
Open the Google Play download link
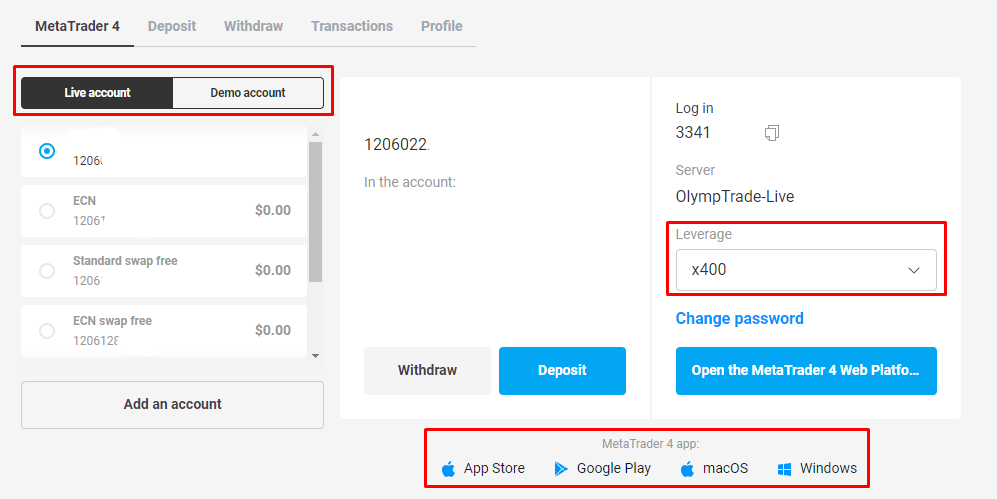click(602, 469)
